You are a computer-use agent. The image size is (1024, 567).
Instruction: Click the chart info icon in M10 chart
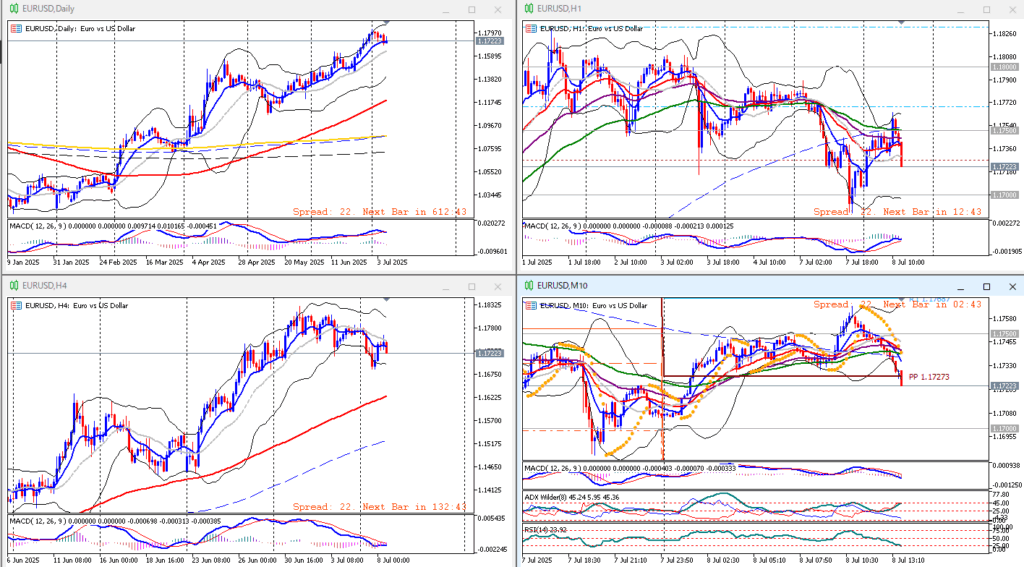coord(532,306)
